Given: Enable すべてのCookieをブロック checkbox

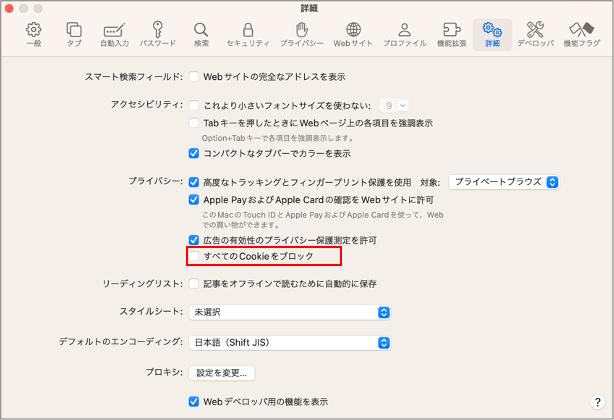Looking at the screenshot, I should pyautogui.click(x=195, y=257).
